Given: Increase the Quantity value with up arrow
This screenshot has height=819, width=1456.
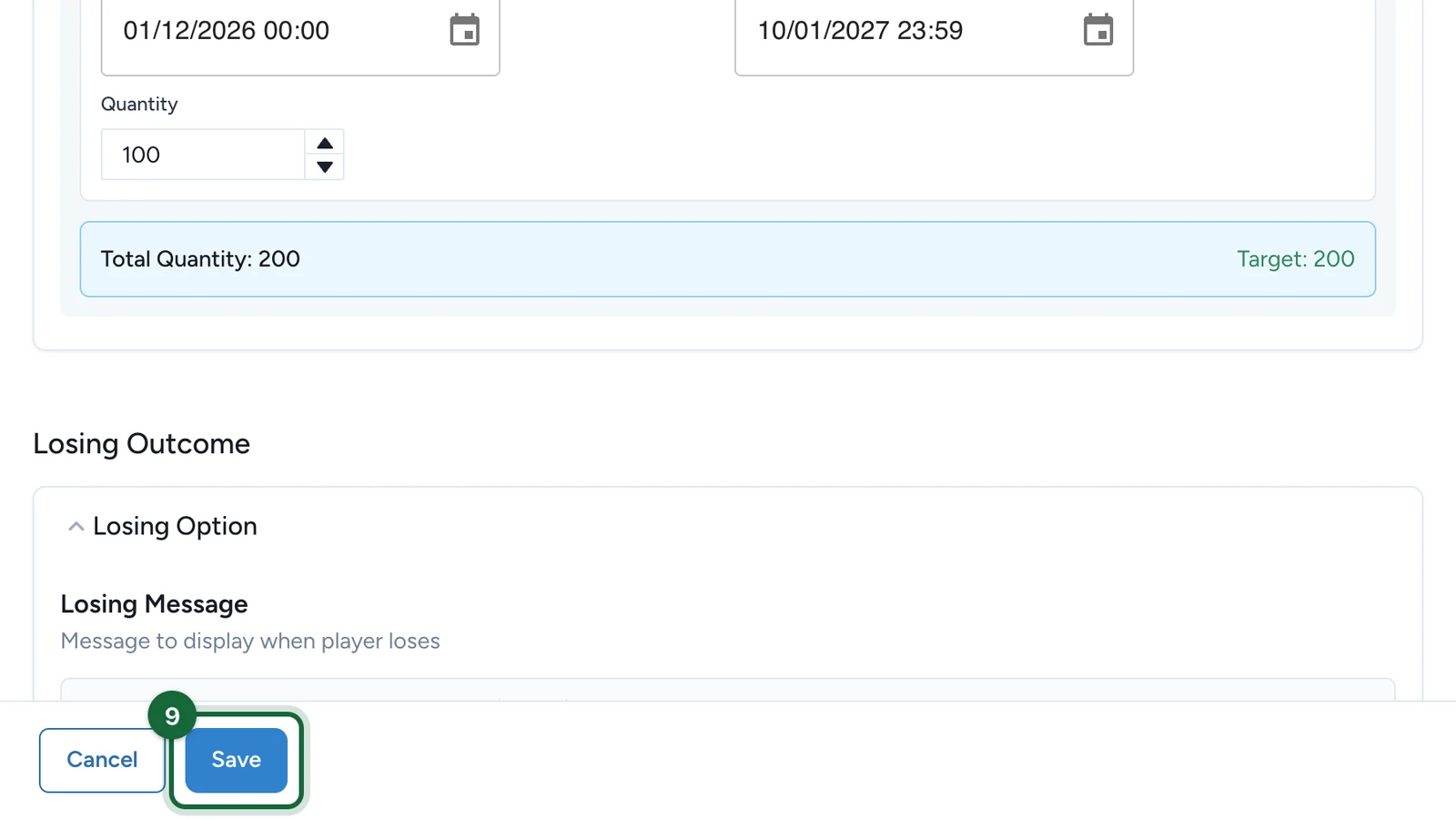Looking at the screenshot, I should click(x=325, y=143).
